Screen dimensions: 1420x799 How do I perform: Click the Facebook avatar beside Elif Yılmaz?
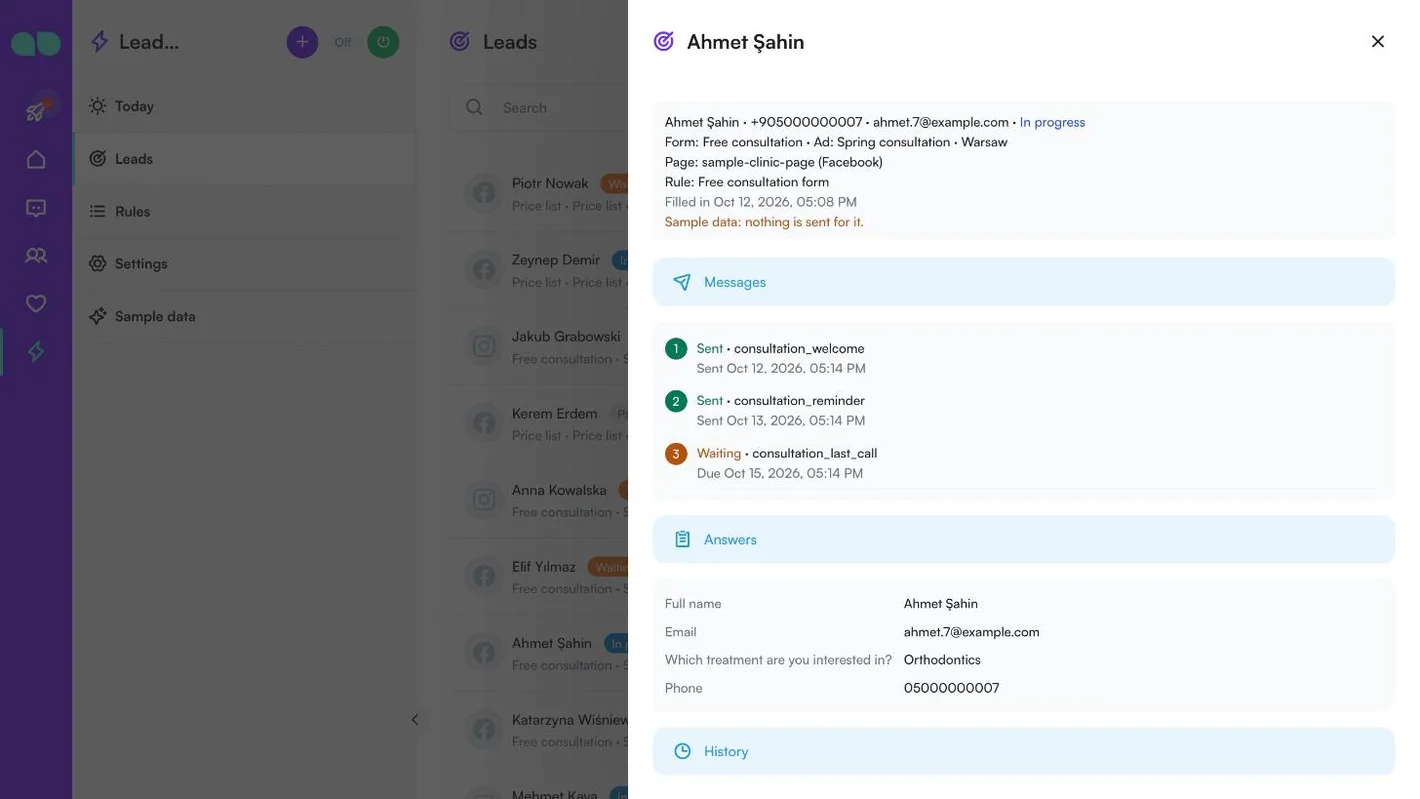point(484,576)
